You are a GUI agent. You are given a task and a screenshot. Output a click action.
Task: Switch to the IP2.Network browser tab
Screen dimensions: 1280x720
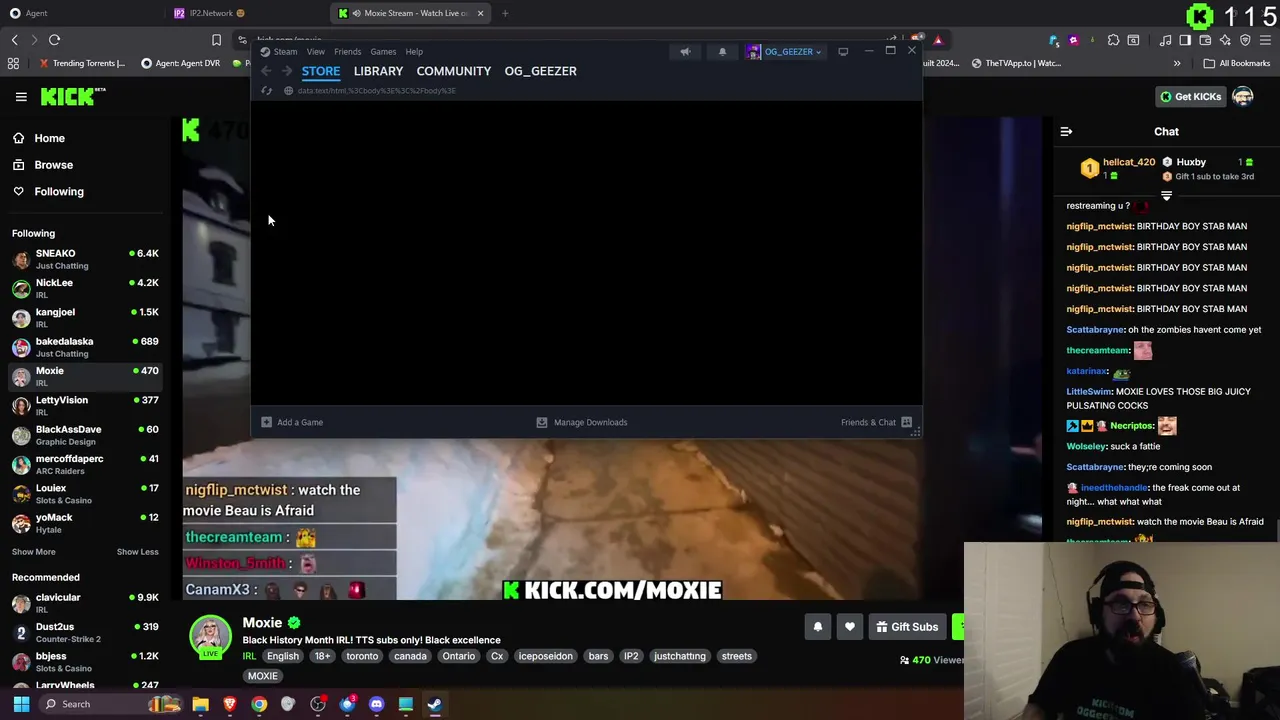click(x=210, y=13)
